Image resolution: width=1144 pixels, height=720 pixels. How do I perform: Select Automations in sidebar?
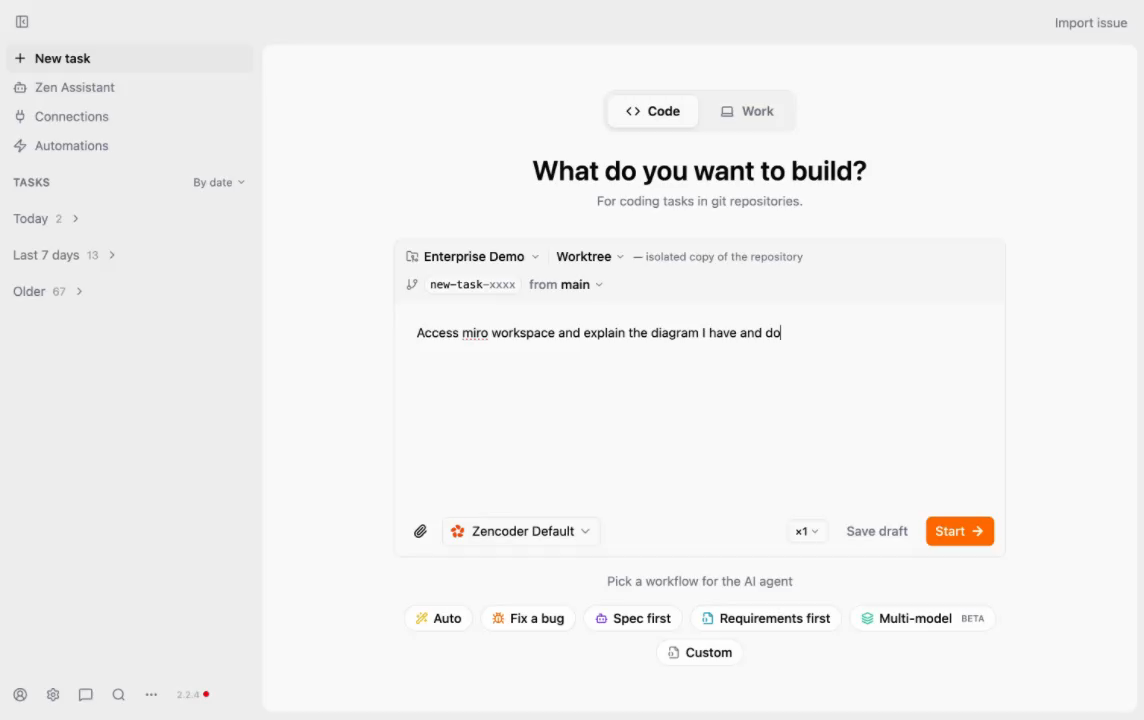130,146
